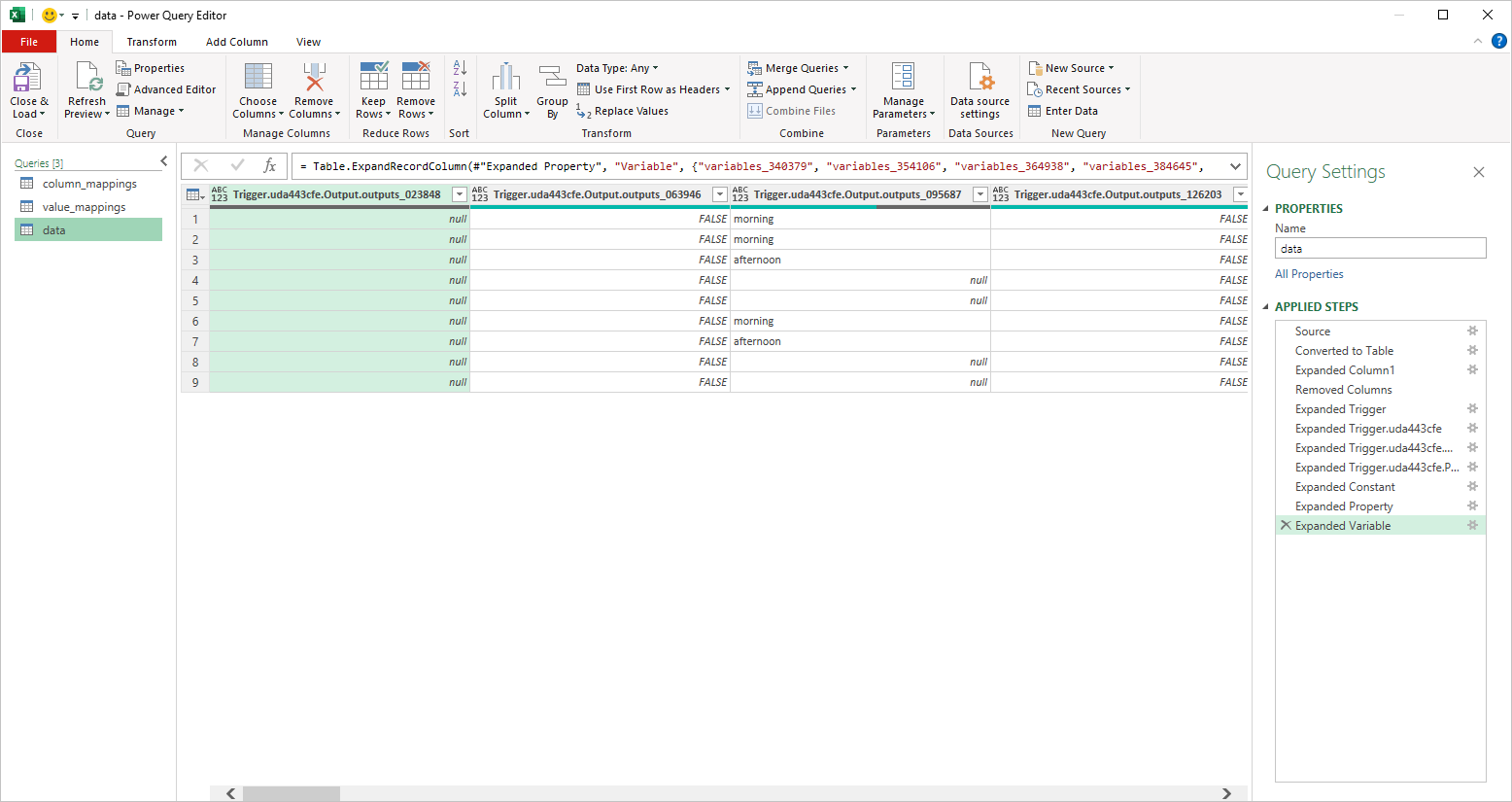
Task: Click the table corner menu icon
Action: 194,194
